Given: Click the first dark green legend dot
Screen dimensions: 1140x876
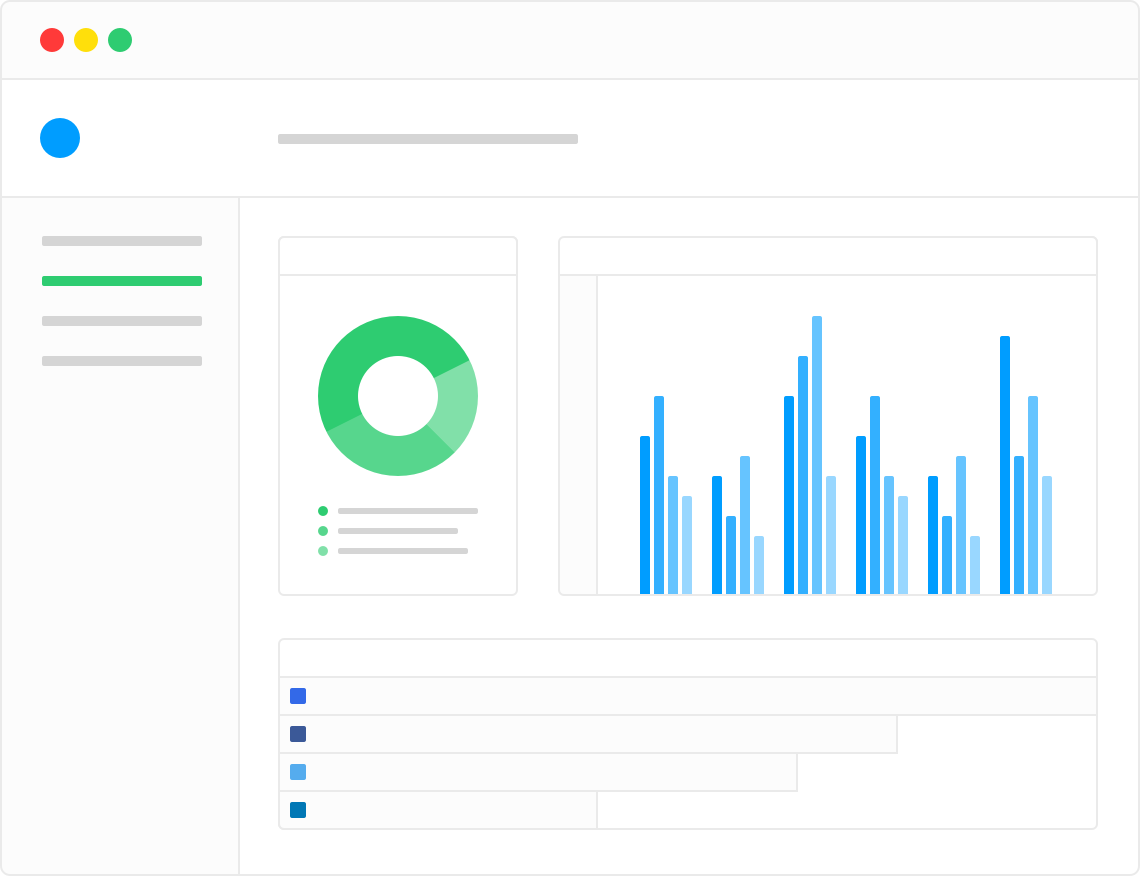Looking at the screenshot, I should pyautogui.click(x=323, y=511).
